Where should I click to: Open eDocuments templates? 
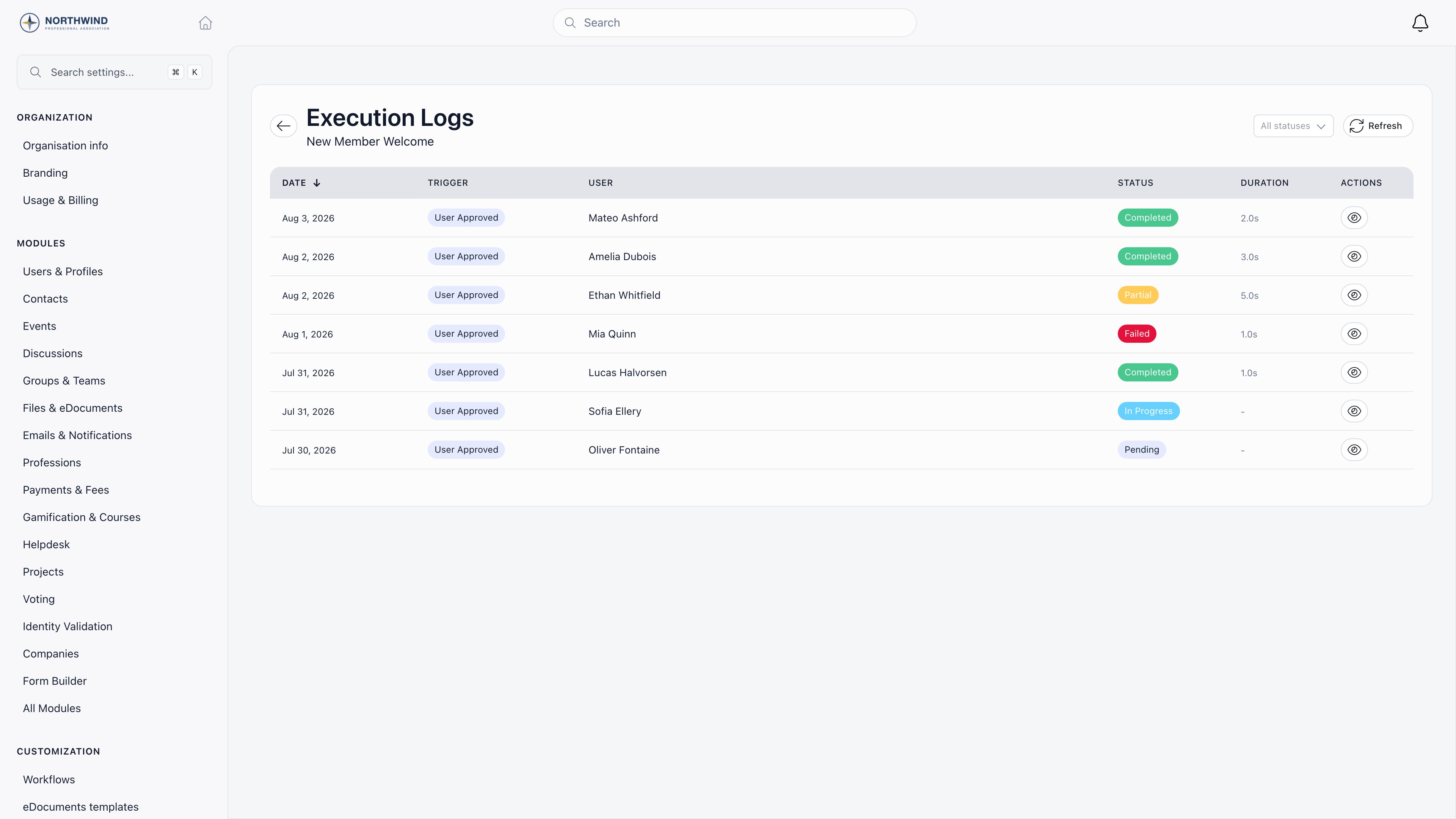tap(80, 807)
